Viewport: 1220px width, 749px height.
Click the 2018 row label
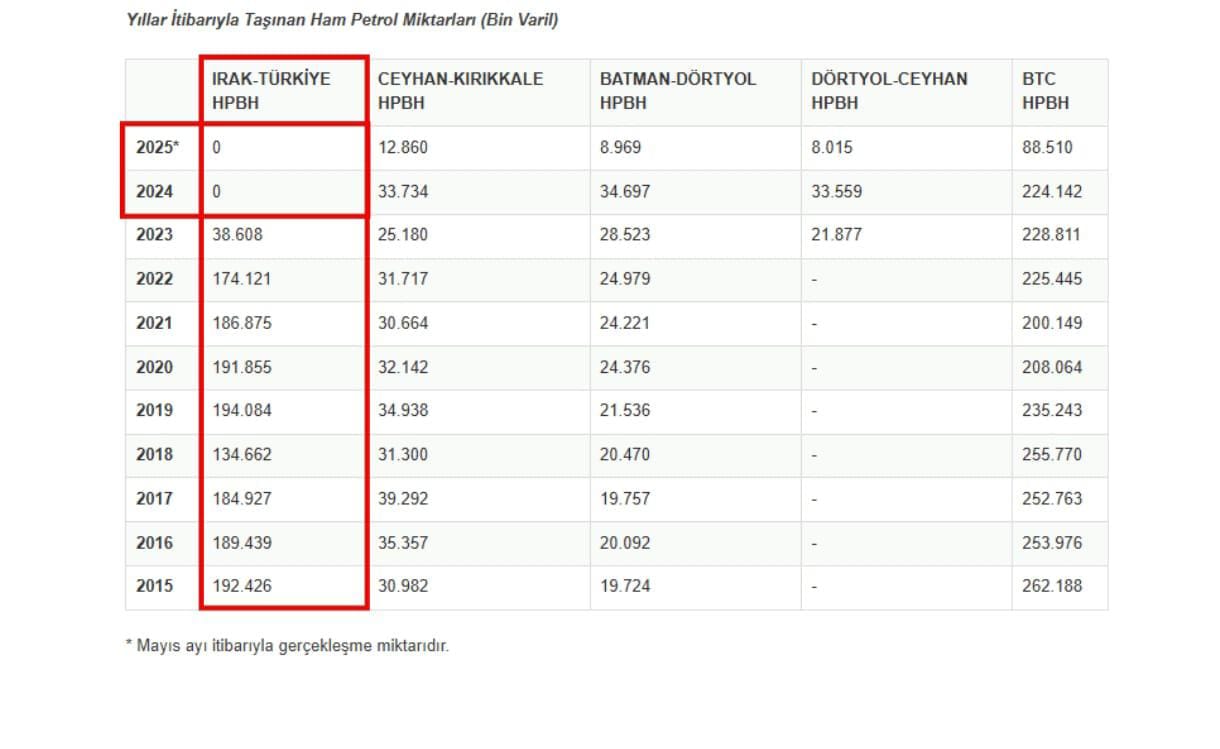tap(154, 454)
